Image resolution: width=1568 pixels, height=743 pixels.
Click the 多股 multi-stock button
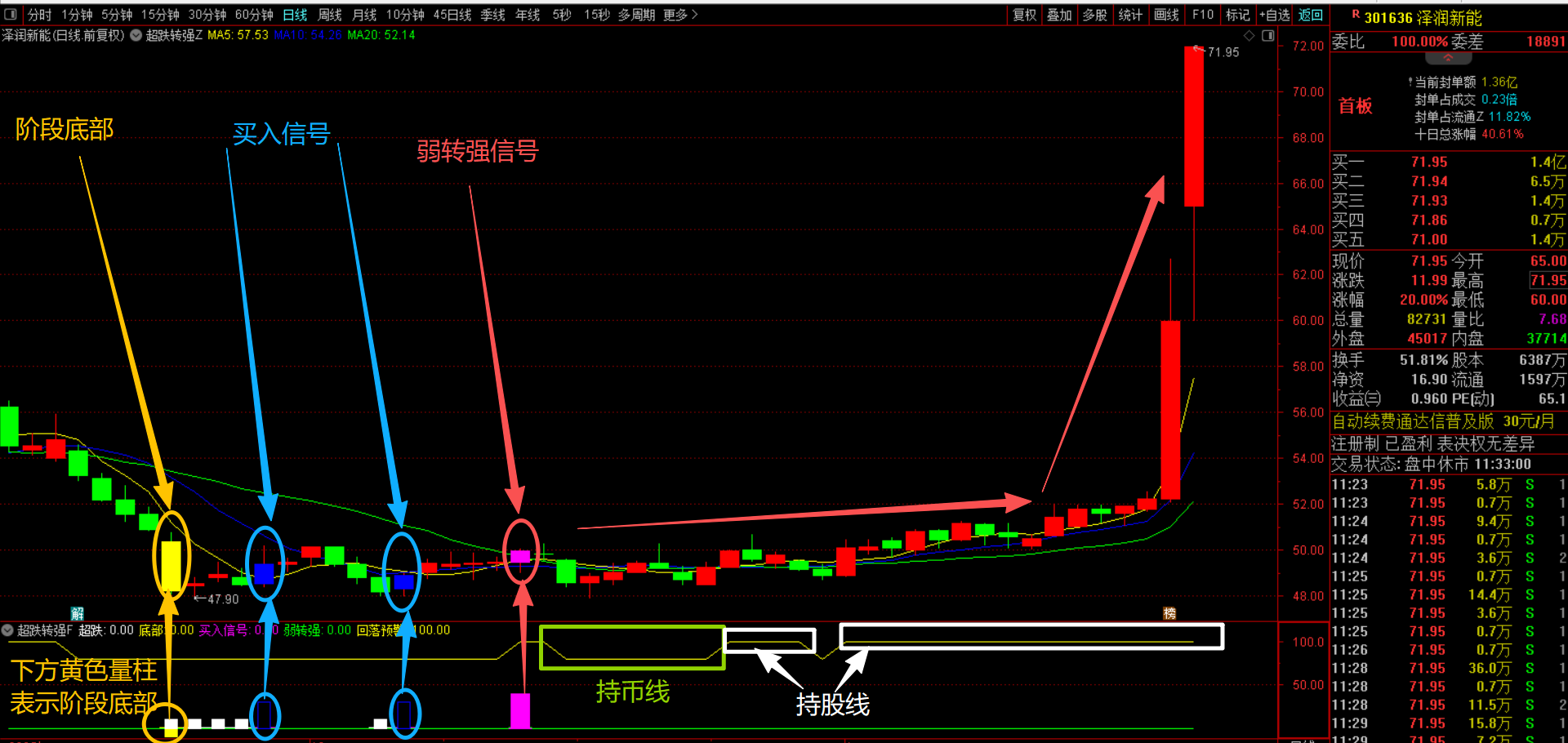click(x=1095, y=15)
